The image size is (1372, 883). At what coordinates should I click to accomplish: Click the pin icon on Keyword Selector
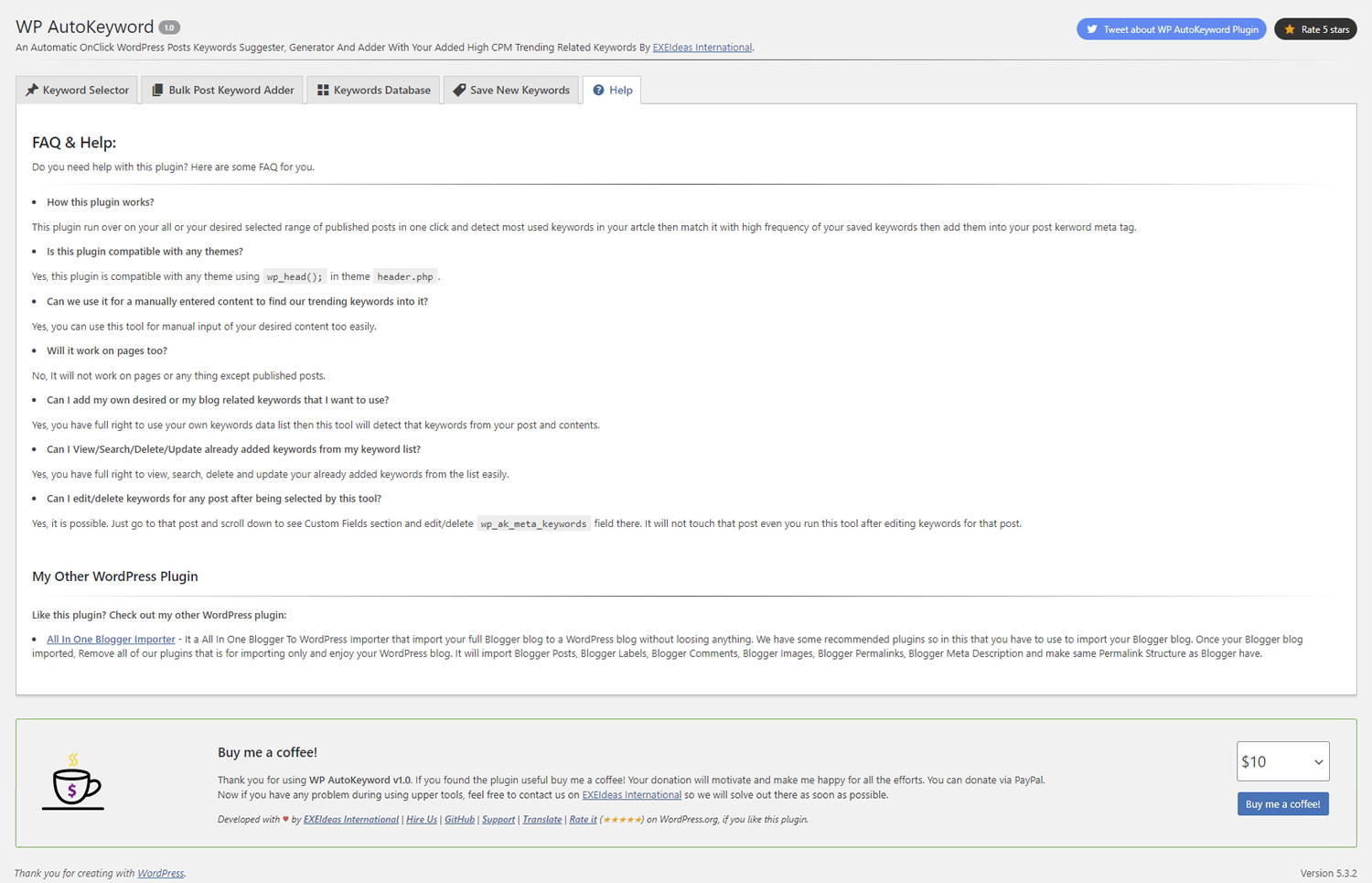pos(32,90)
